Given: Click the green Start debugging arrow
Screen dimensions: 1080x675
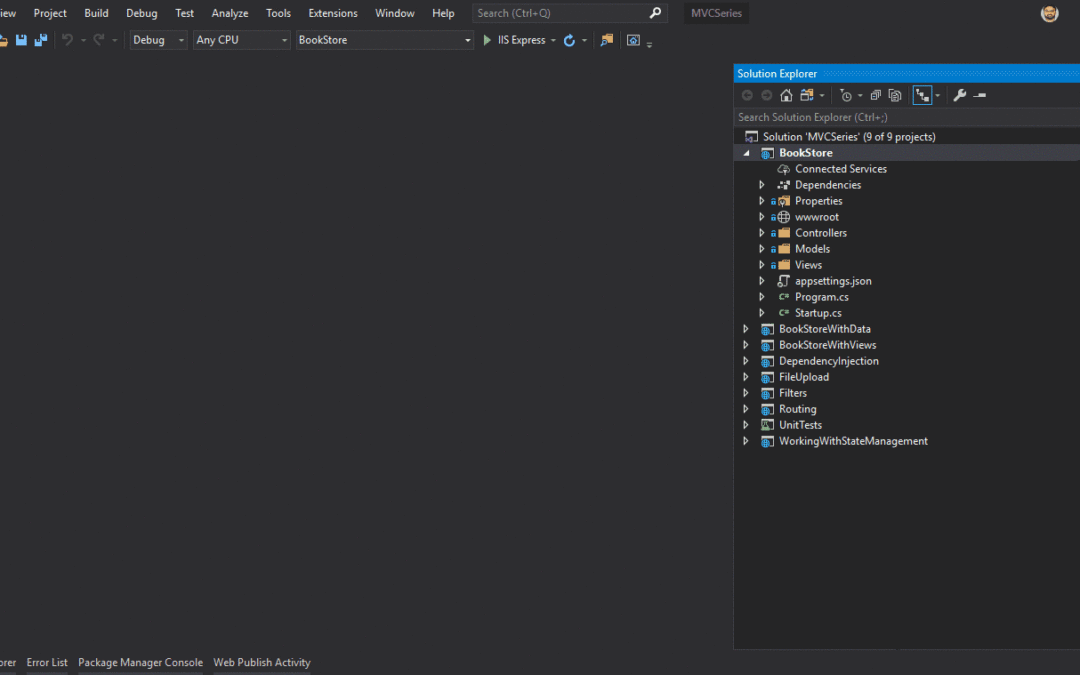Looking at the screenshot, I should point(488,40).
